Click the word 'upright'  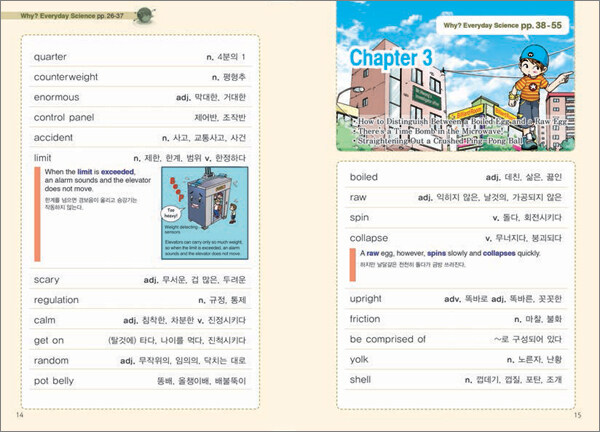pyautogui.click(x=365, y=299)
